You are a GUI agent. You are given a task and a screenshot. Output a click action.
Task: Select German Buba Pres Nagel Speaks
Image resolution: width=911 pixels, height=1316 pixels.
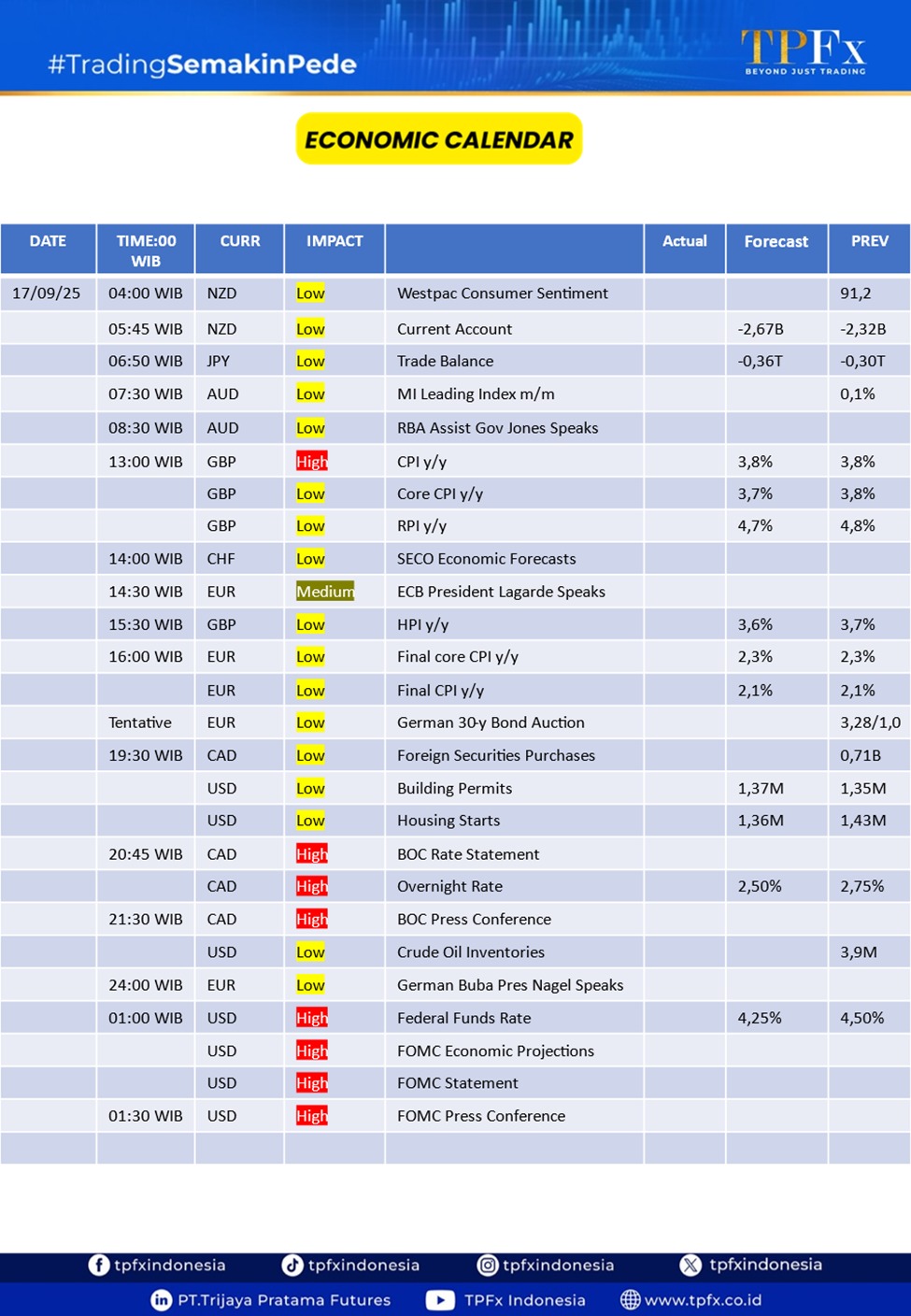510,985
